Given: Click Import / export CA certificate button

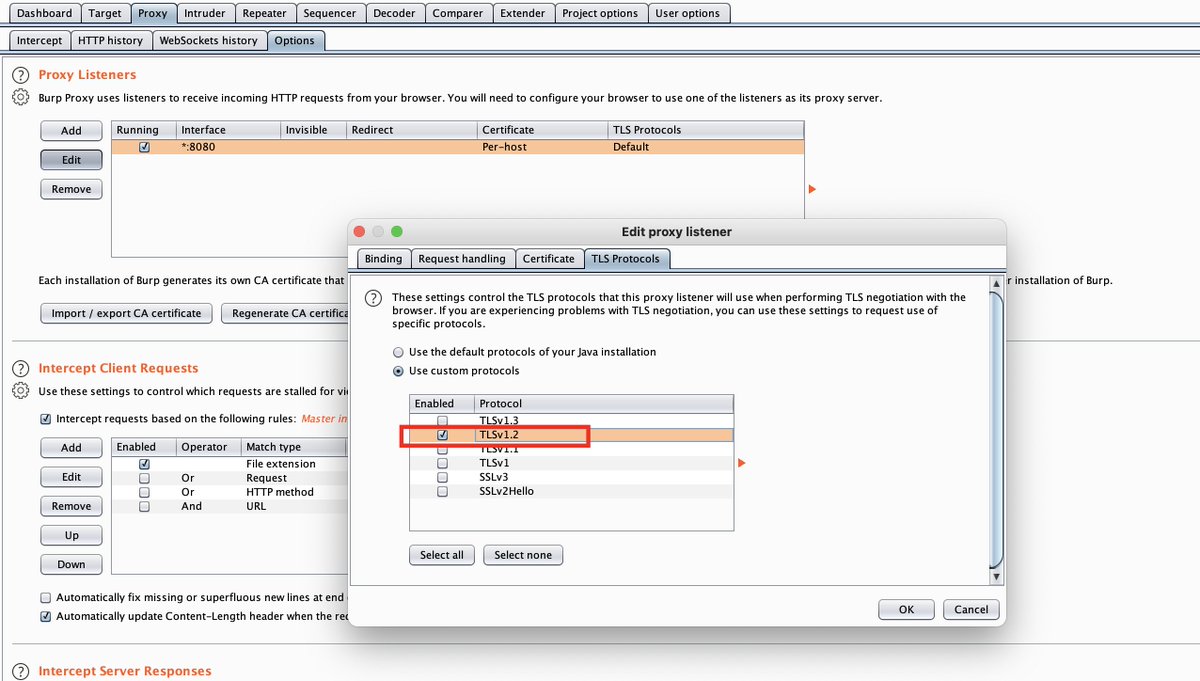Looking at the screenshot, I should click(x=127, y=313).
